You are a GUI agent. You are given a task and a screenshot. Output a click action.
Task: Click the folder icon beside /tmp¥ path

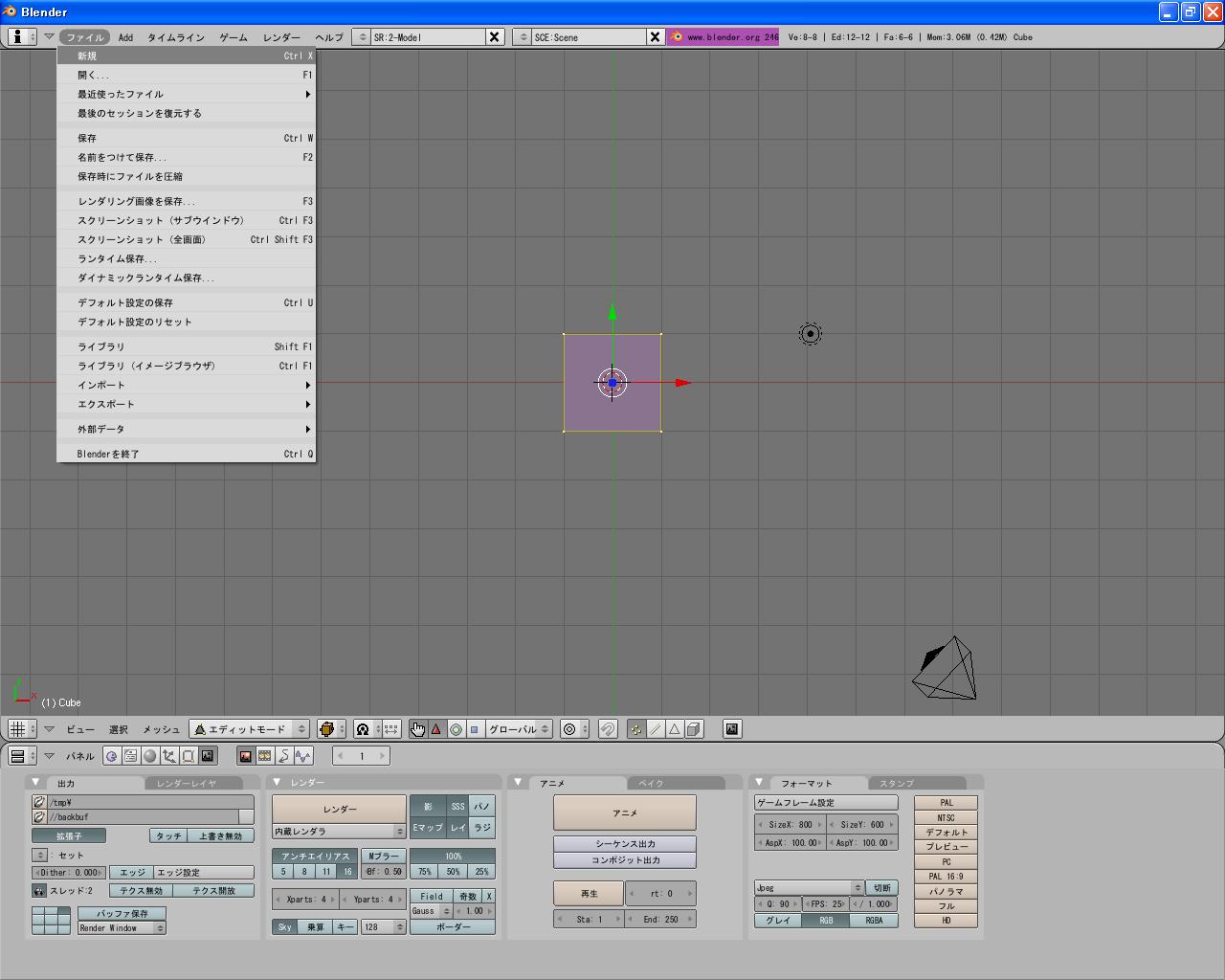click(x=39, y=803)
